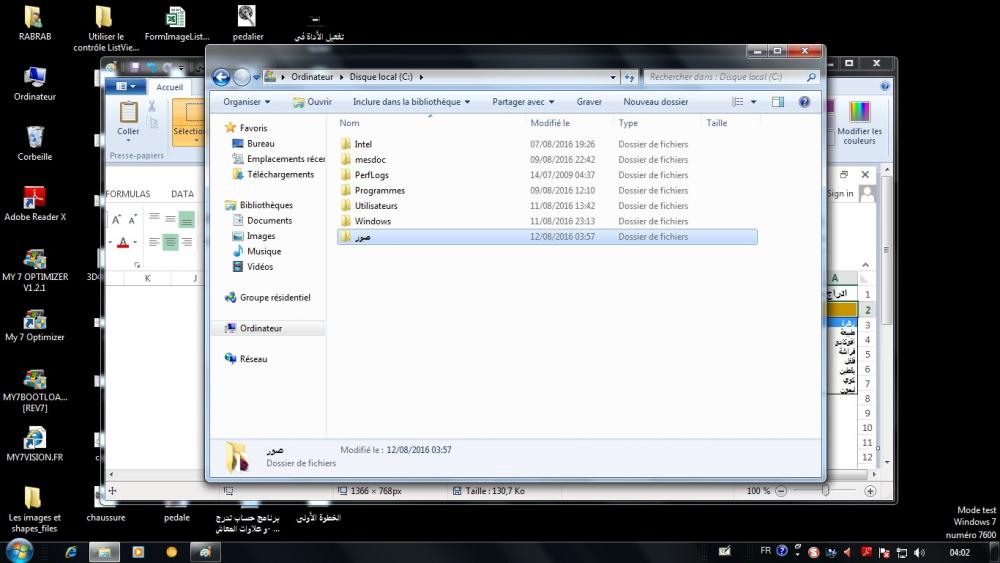The image size is (1000, 563).
Task: Switch to Accueil tab in Paint window
Action: (x=170, y=87)
